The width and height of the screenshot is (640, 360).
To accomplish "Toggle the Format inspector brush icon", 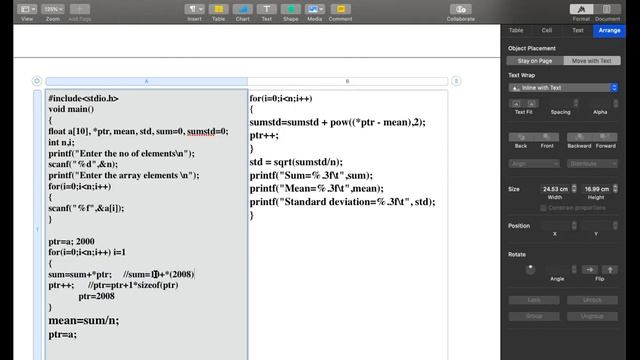I will [581, 9].
